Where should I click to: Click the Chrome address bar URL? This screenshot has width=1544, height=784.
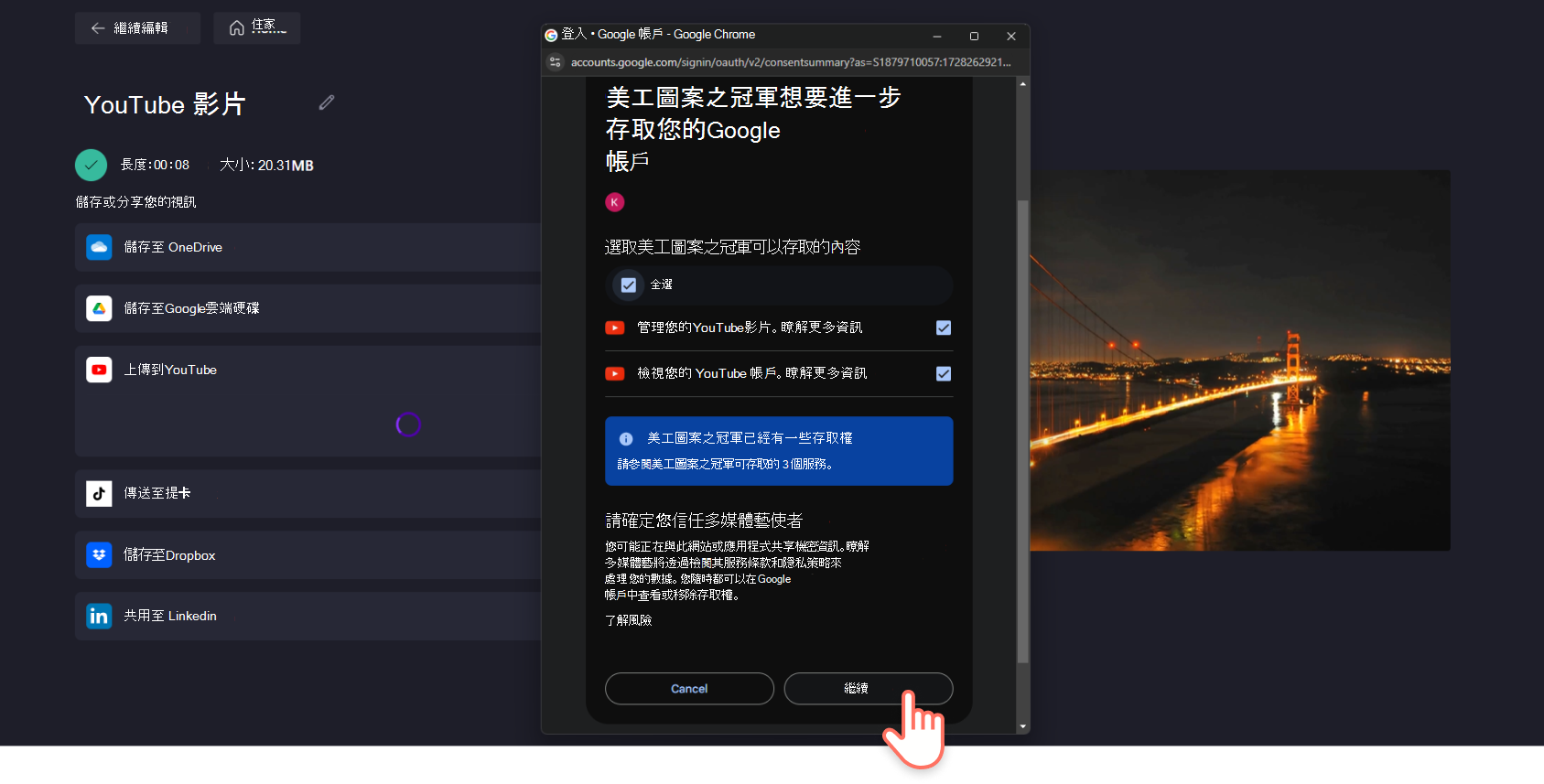(791, 62)
